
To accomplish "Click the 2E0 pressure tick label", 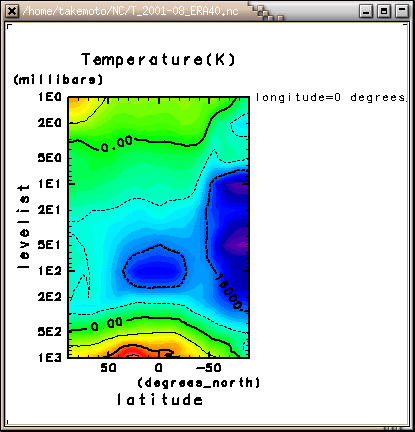I will pos(50,123).
